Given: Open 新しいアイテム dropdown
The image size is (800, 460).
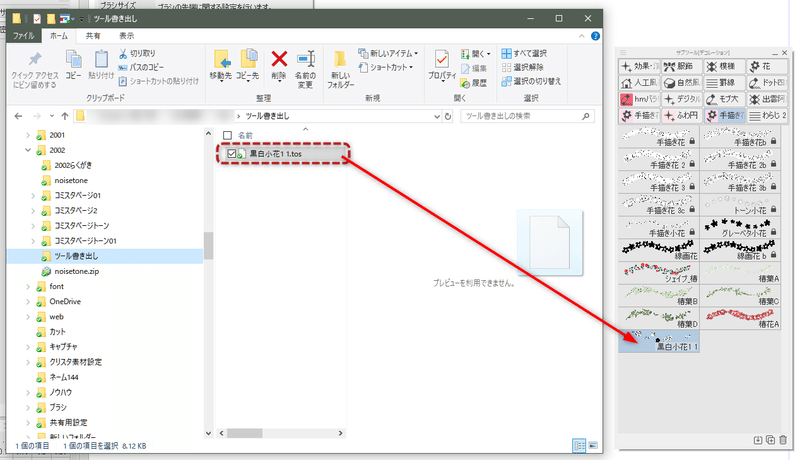Looking at the screenshot, I should 388,53.
